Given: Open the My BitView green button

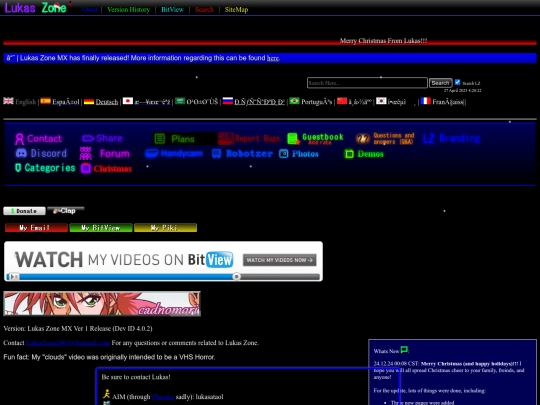Looking at the screenshot, I should 101,228.
